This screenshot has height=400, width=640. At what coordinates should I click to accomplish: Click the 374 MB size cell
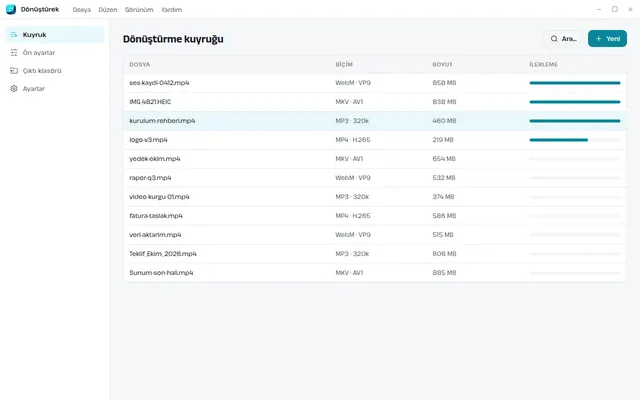(x=444, y=197)
